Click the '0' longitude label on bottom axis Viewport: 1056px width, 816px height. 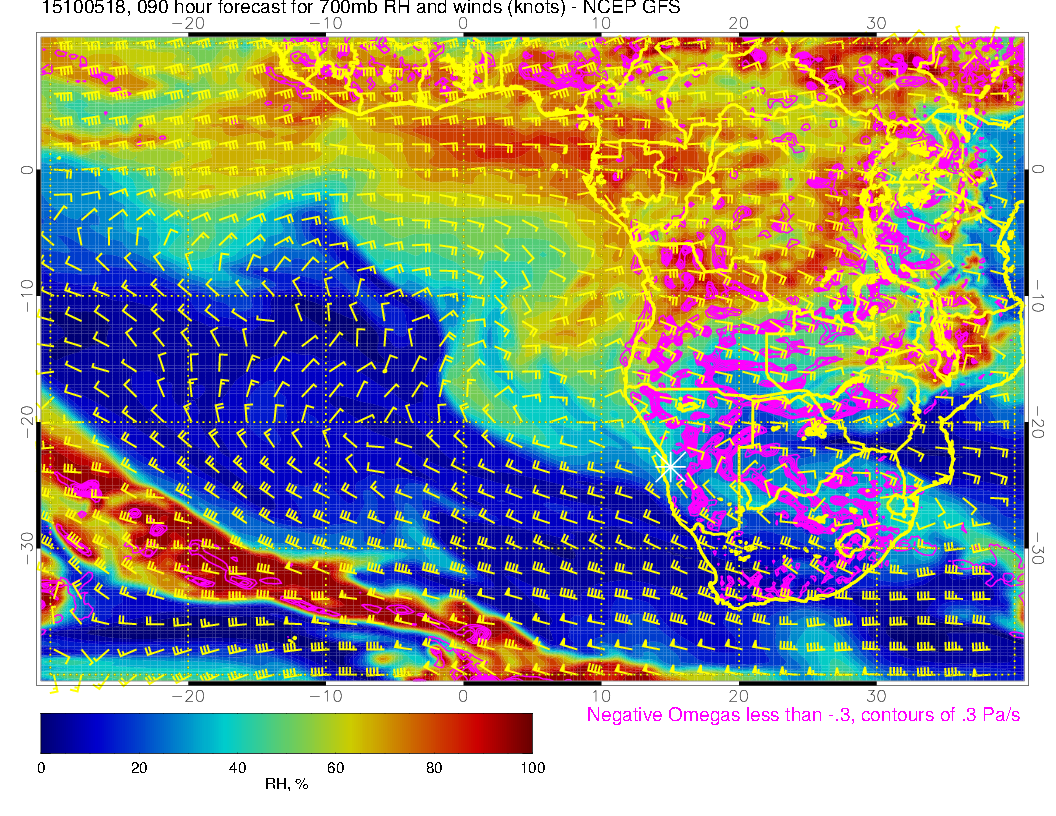pyautogui.click(x=463, y=695)
